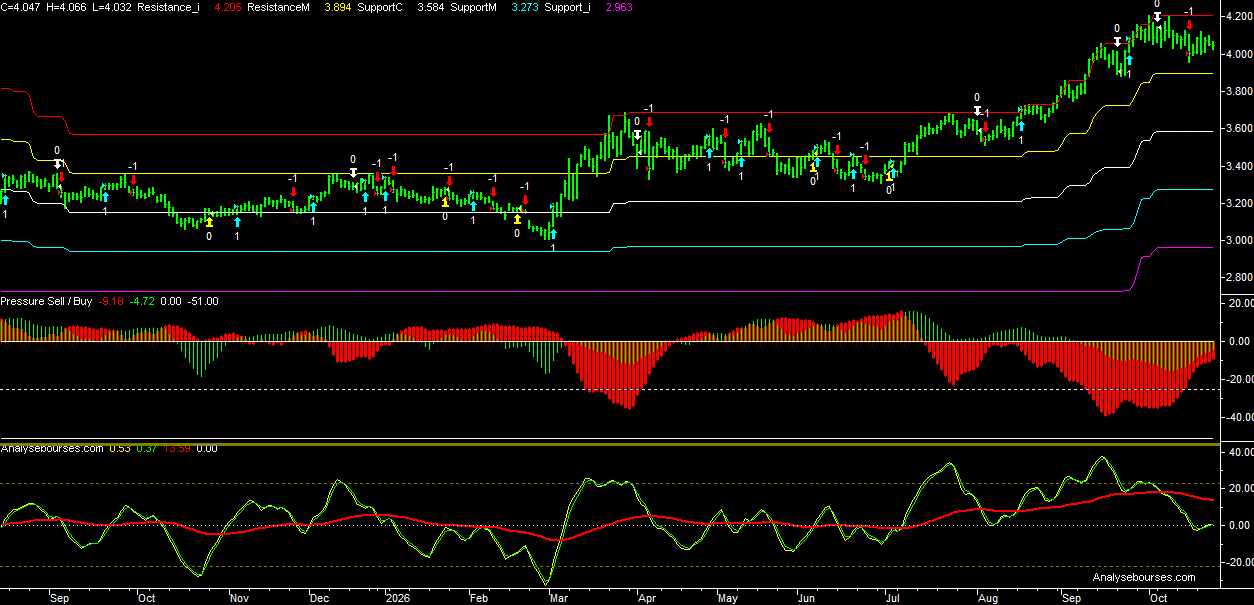
Task: Click the yellow 0.53 oscillator value
Action: 119,449
